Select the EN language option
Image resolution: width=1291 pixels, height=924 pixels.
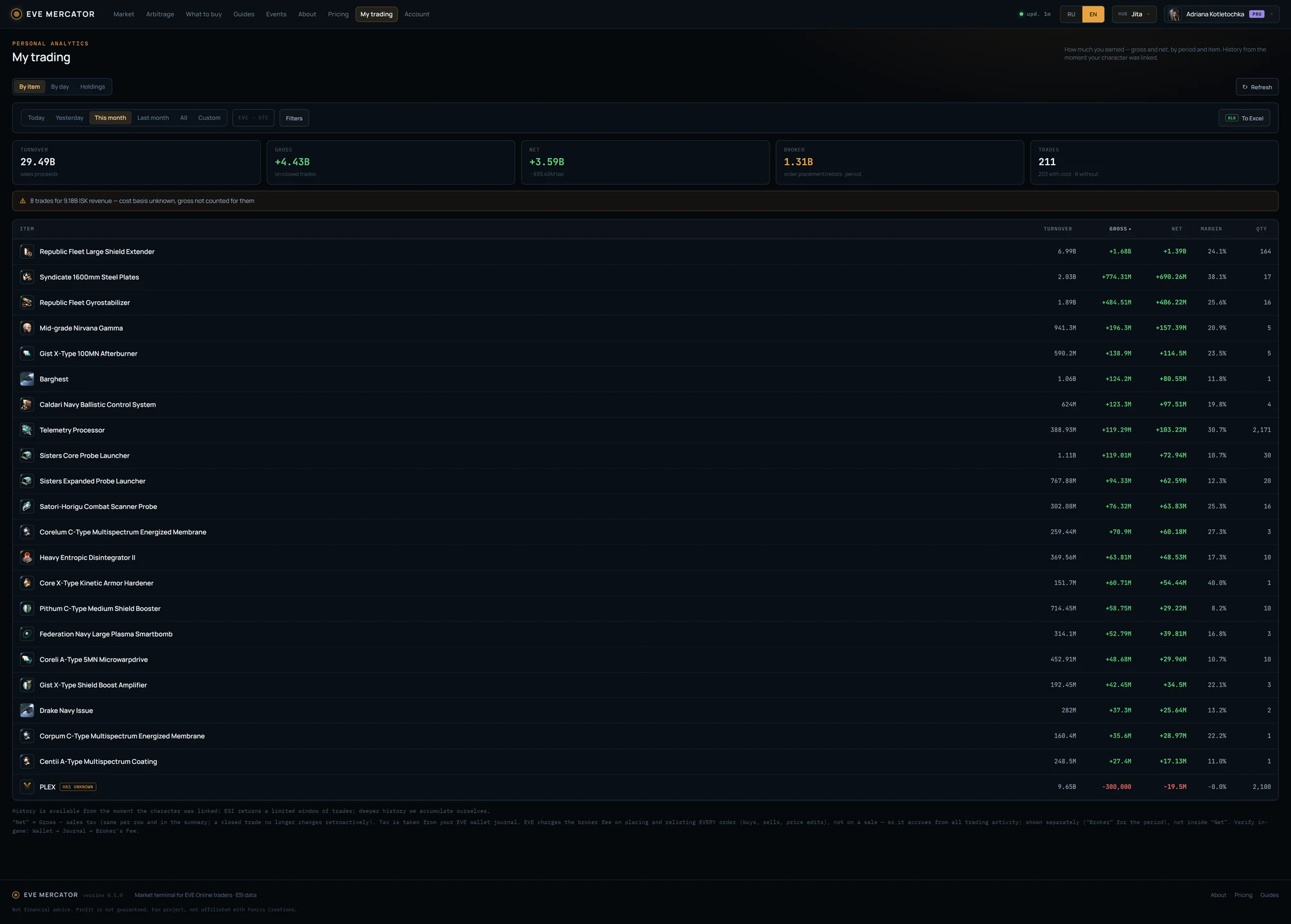(1093, 14)
